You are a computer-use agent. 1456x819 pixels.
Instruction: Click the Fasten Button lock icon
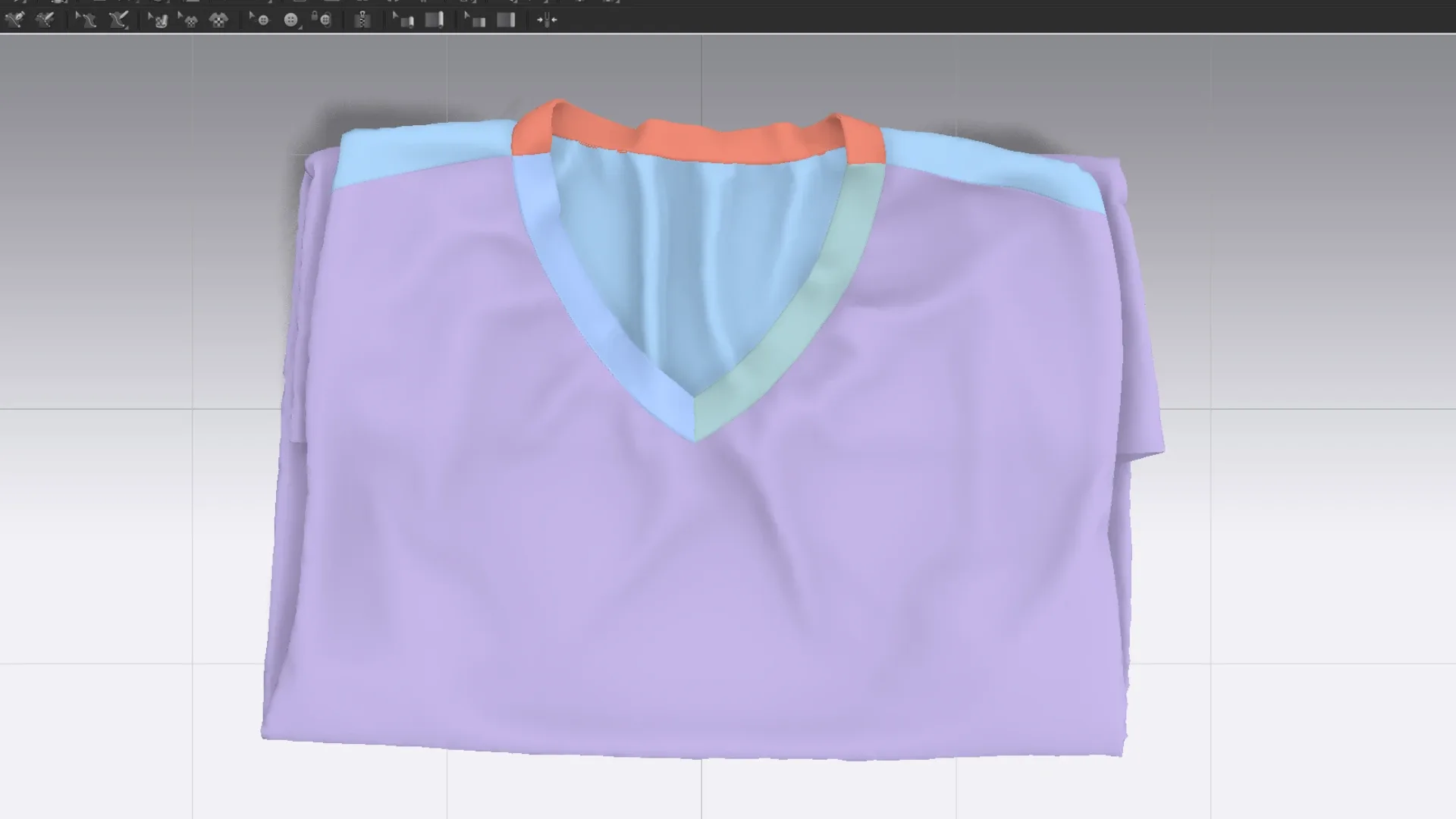322,20
